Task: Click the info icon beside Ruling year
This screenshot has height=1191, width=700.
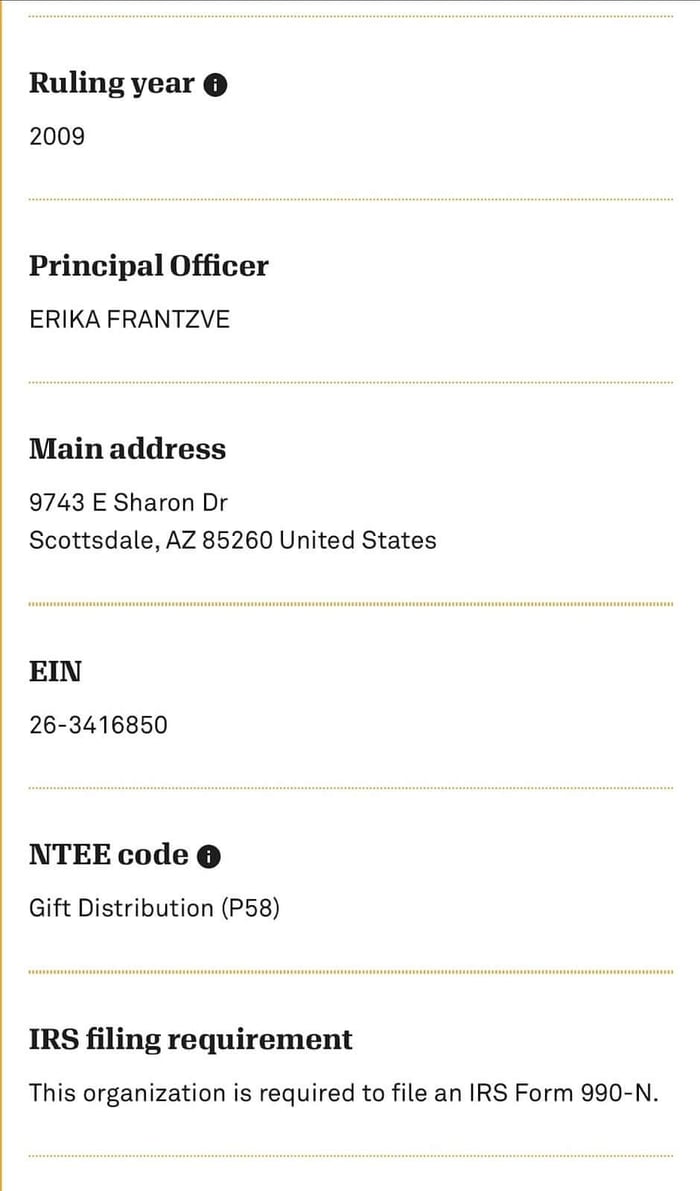Action: 215,85
